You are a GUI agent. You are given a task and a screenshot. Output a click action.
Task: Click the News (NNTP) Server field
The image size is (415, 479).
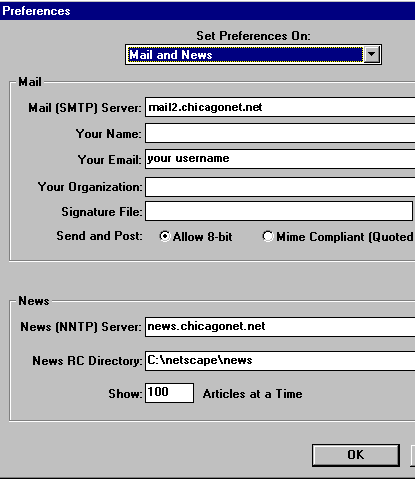point(280,327)
